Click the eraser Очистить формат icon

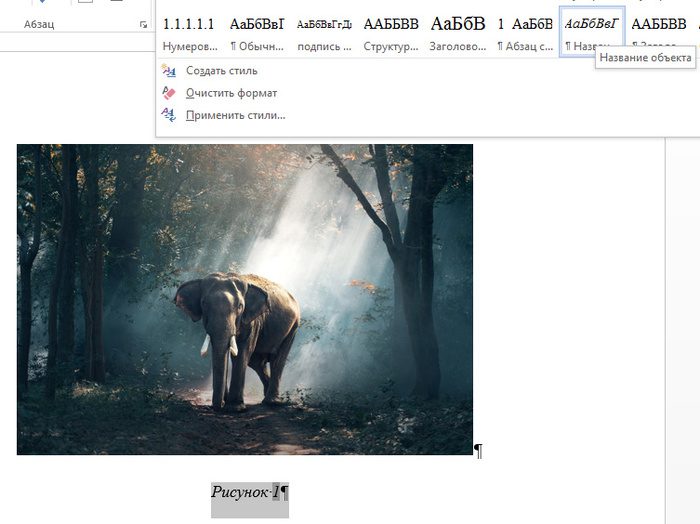click(x=169, y=93)
